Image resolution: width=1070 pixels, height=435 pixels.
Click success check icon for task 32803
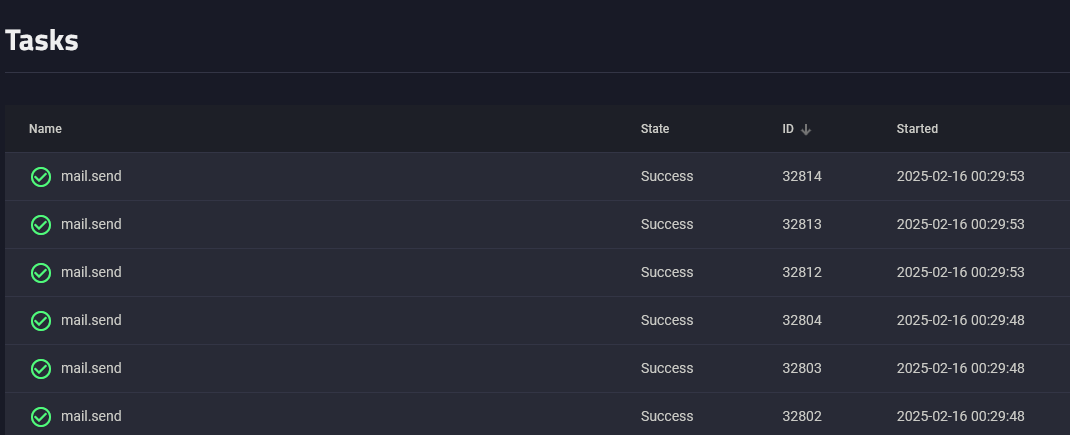pos(41,369)
